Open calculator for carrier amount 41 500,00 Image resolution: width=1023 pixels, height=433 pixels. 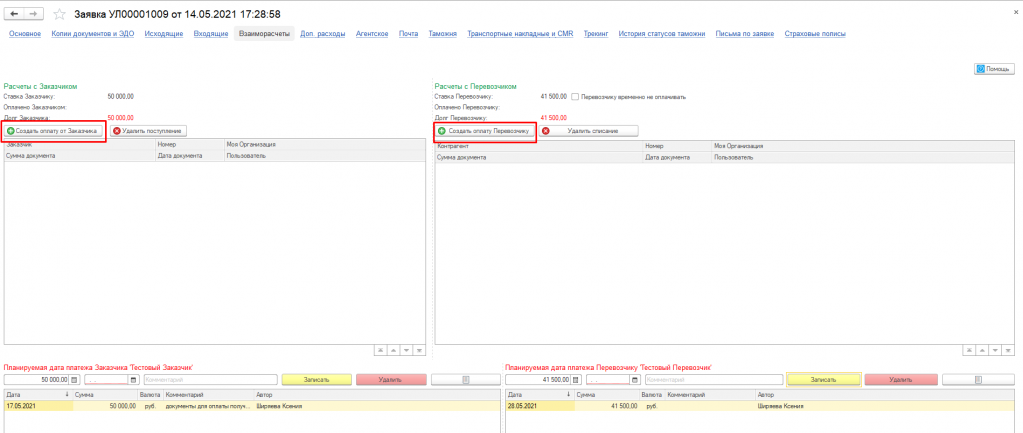click(x=575, y=380)
